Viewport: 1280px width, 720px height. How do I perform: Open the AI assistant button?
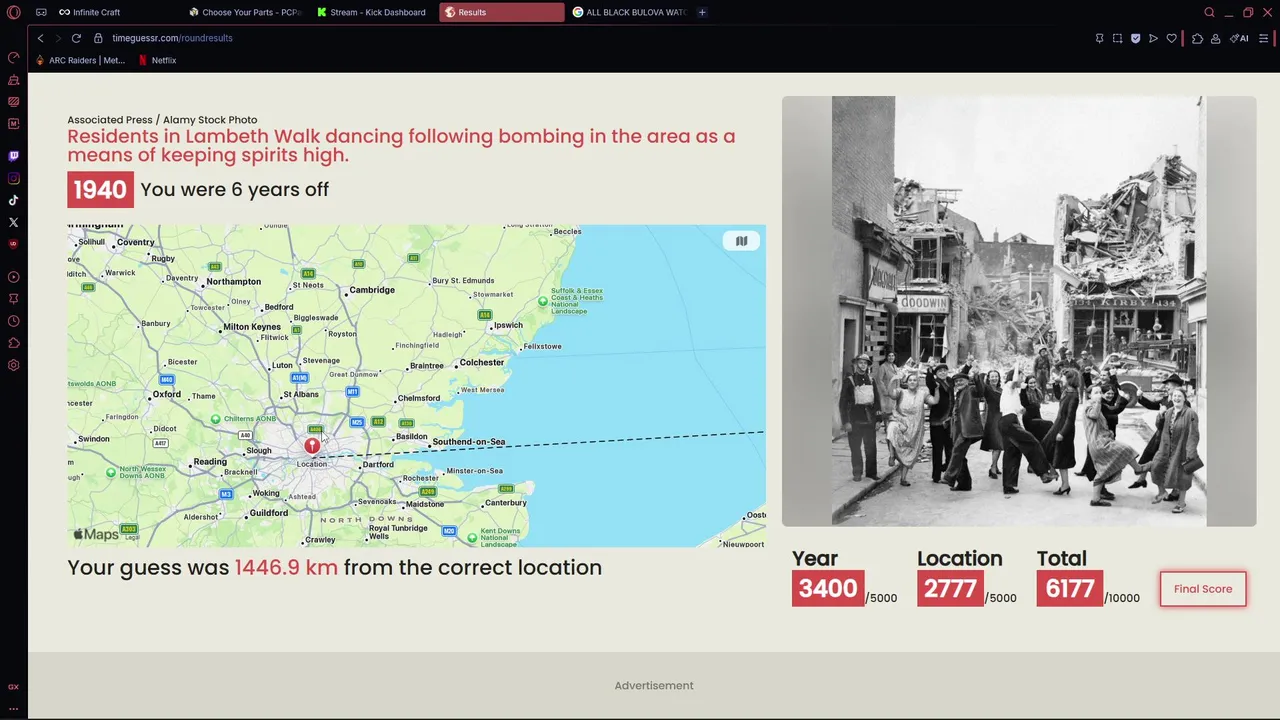[1239, 38]
